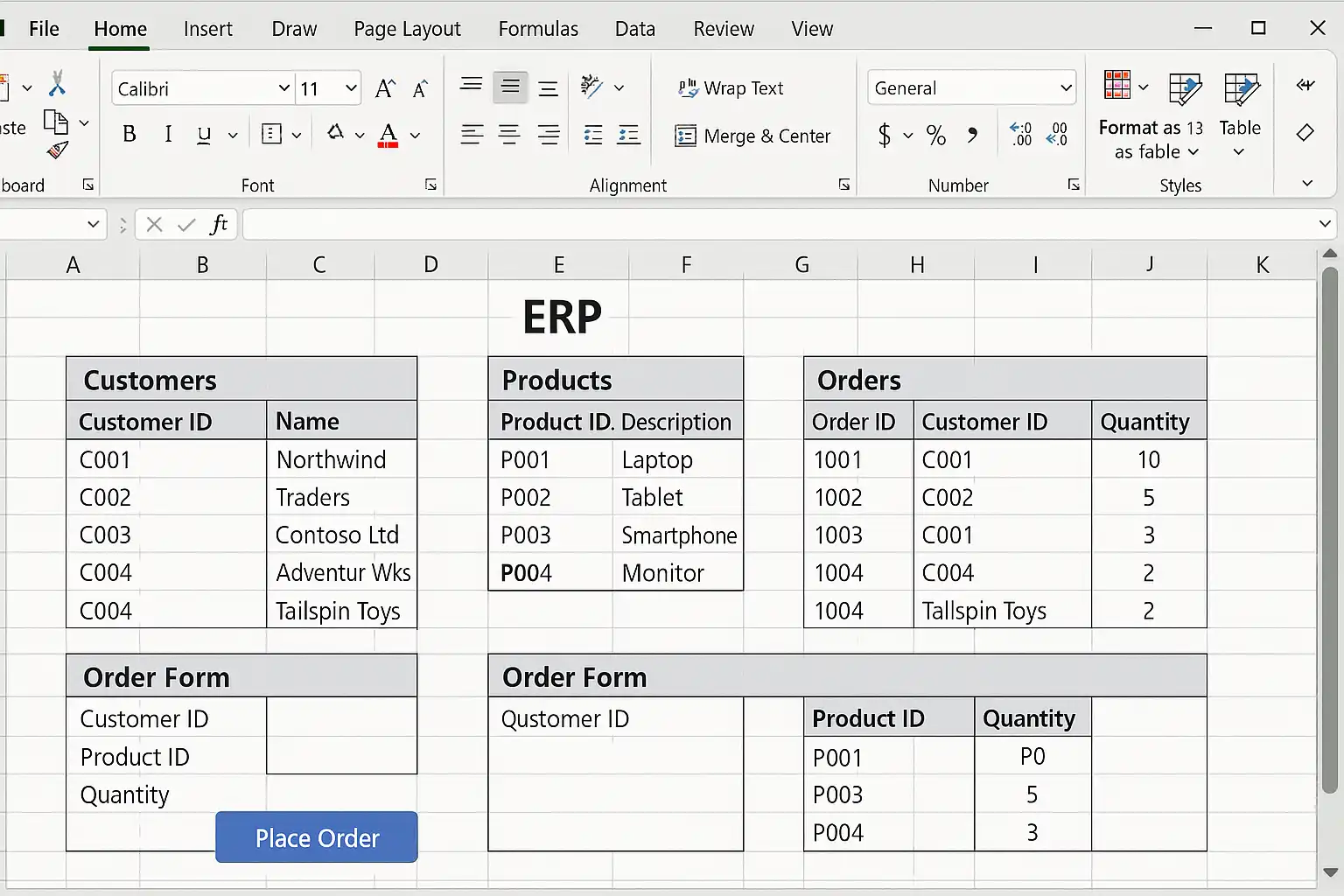Toggle Wrap Text on

click(731, 88)
